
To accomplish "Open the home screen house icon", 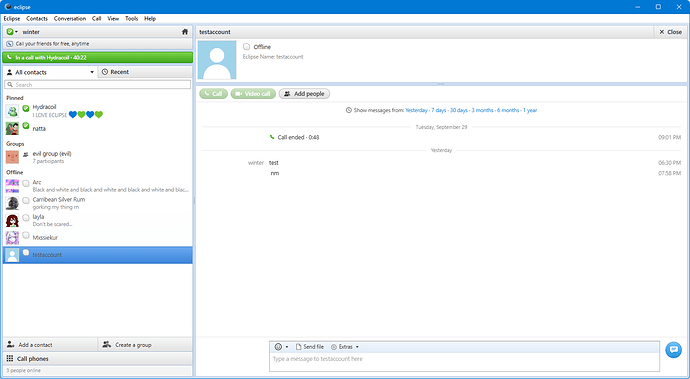I will [x=185, y=32].
